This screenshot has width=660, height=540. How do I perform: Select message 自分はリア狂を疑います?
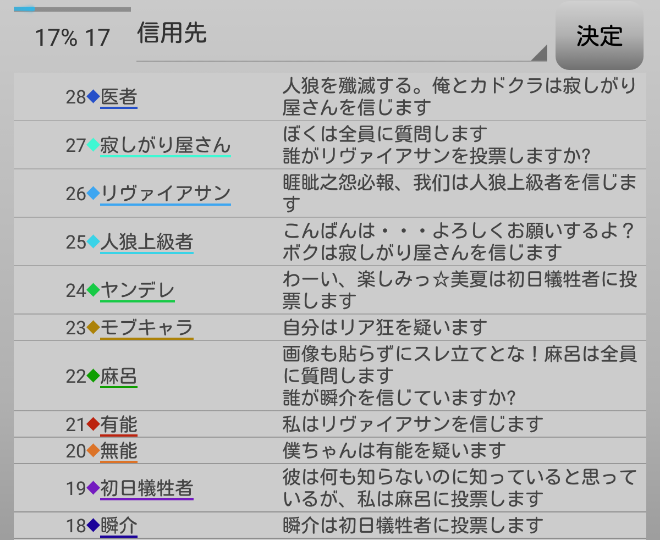click(385, 327)
